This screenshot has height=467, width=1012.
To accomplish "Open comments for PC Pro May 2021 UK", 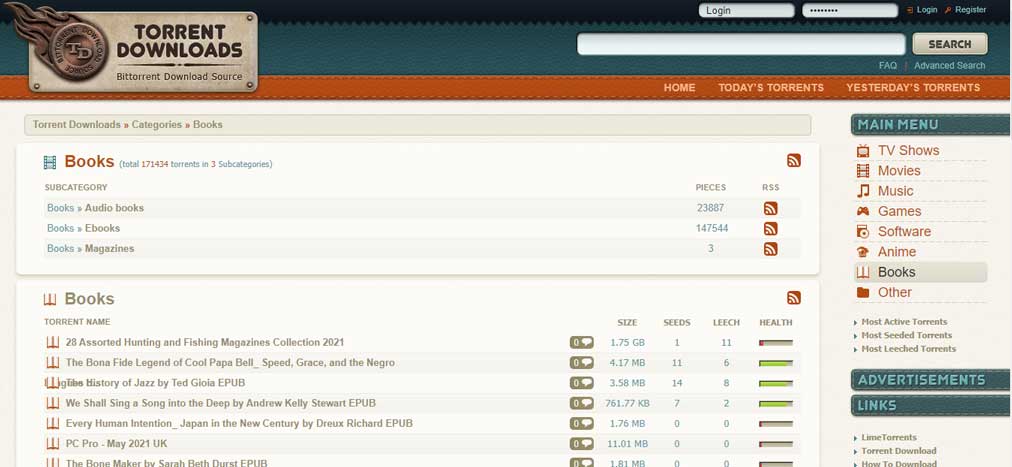I will click(x=582, y=444).
